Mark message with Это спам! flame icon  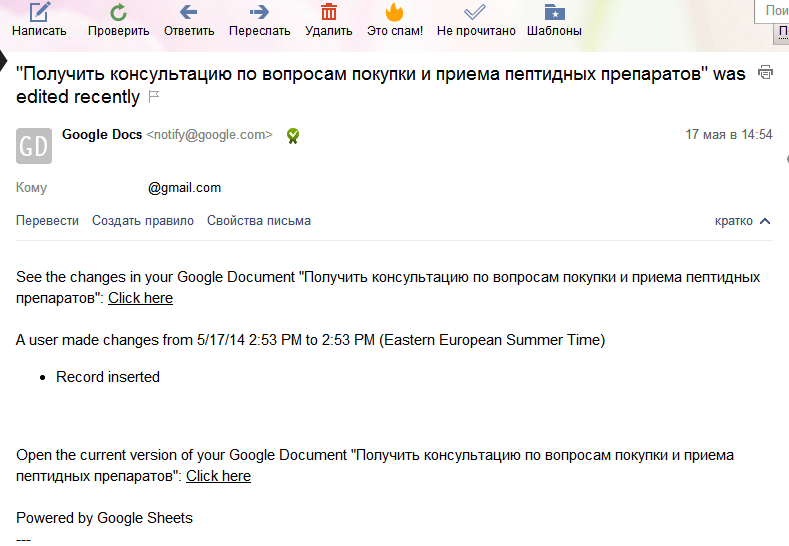(x=394, y=12)
